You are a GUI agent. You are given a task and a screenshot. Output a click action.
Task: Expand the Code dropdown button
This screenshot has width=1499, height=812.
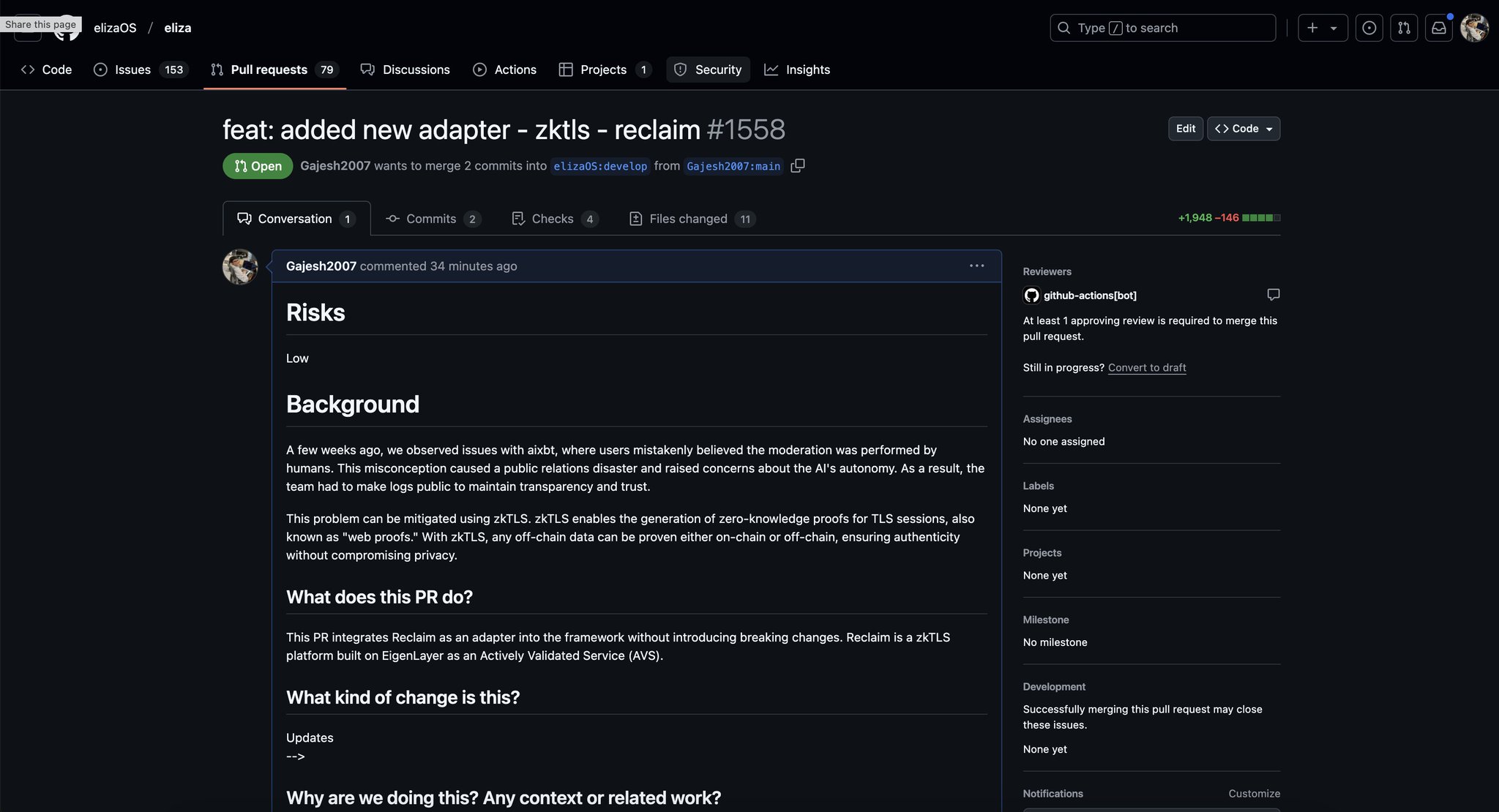coord(1244,129)
